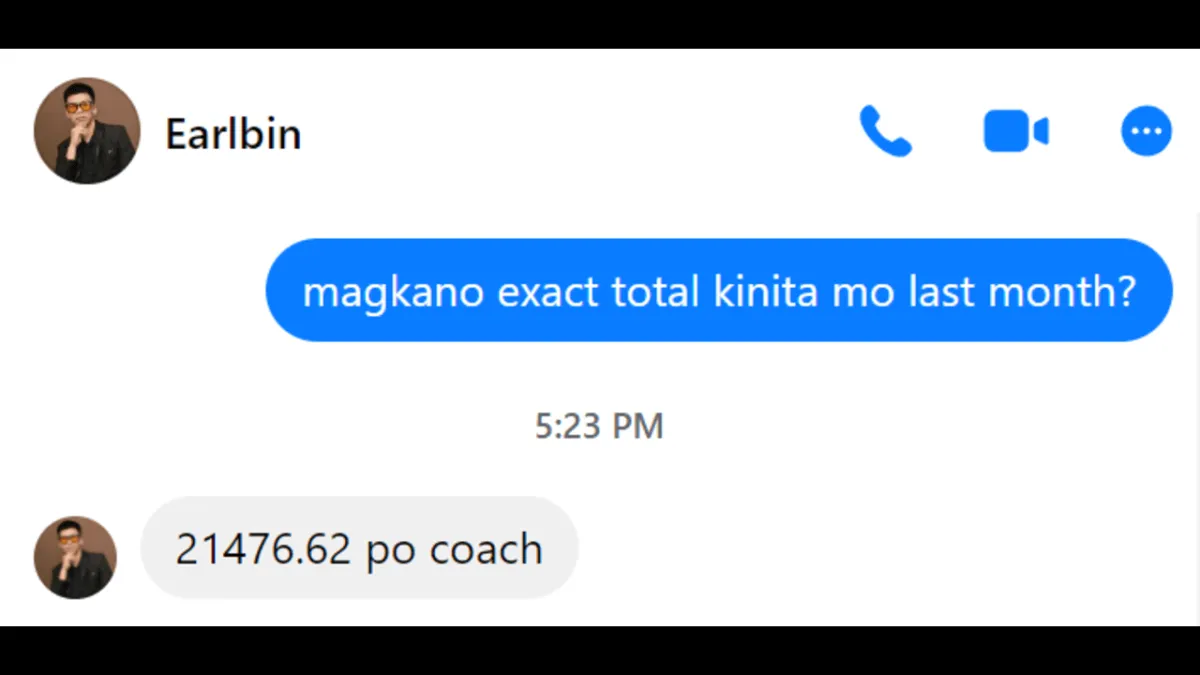Select the gray '21476.62 po coach' bubble
The width and height of the screenshot is (1200, 675).
pyautogui.click(x=359, y=548)
